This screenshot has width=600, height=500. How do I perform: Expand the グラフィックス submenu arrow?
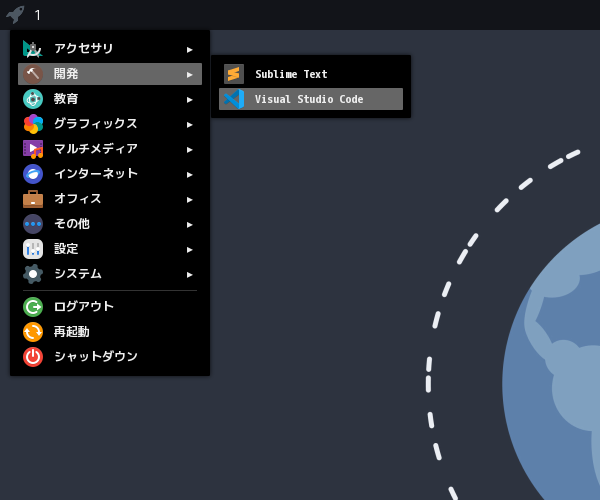189,125
